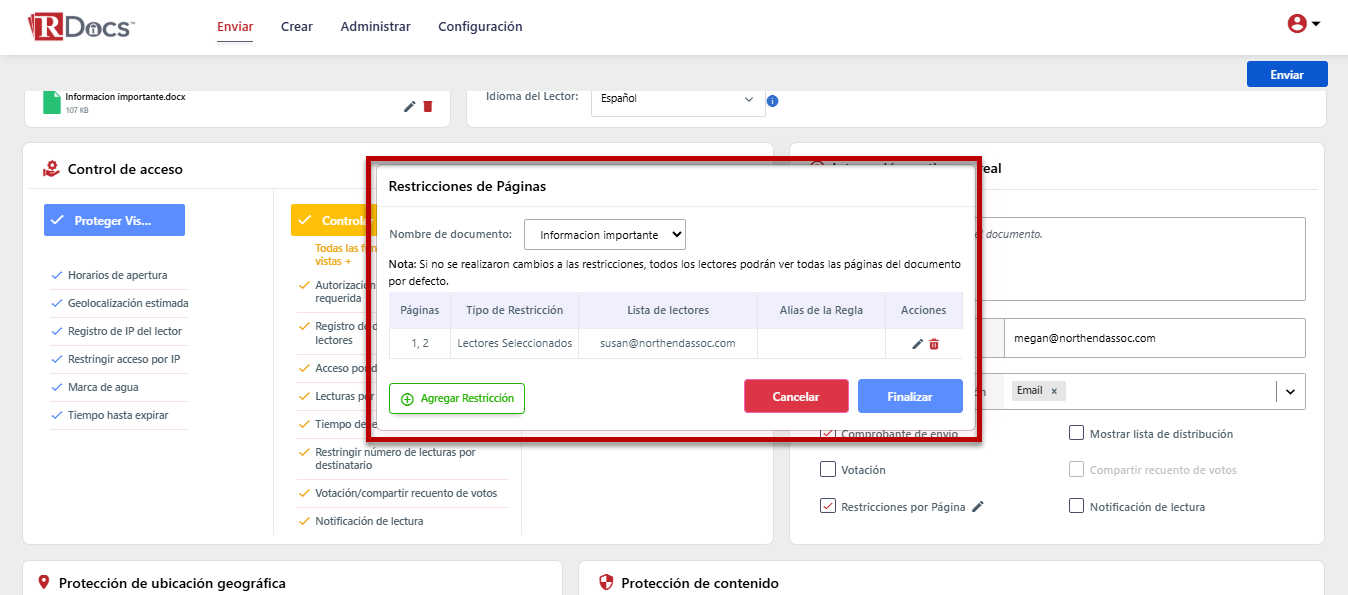
Task: Open the Nombre de documento dropdown
Action: 604,235
